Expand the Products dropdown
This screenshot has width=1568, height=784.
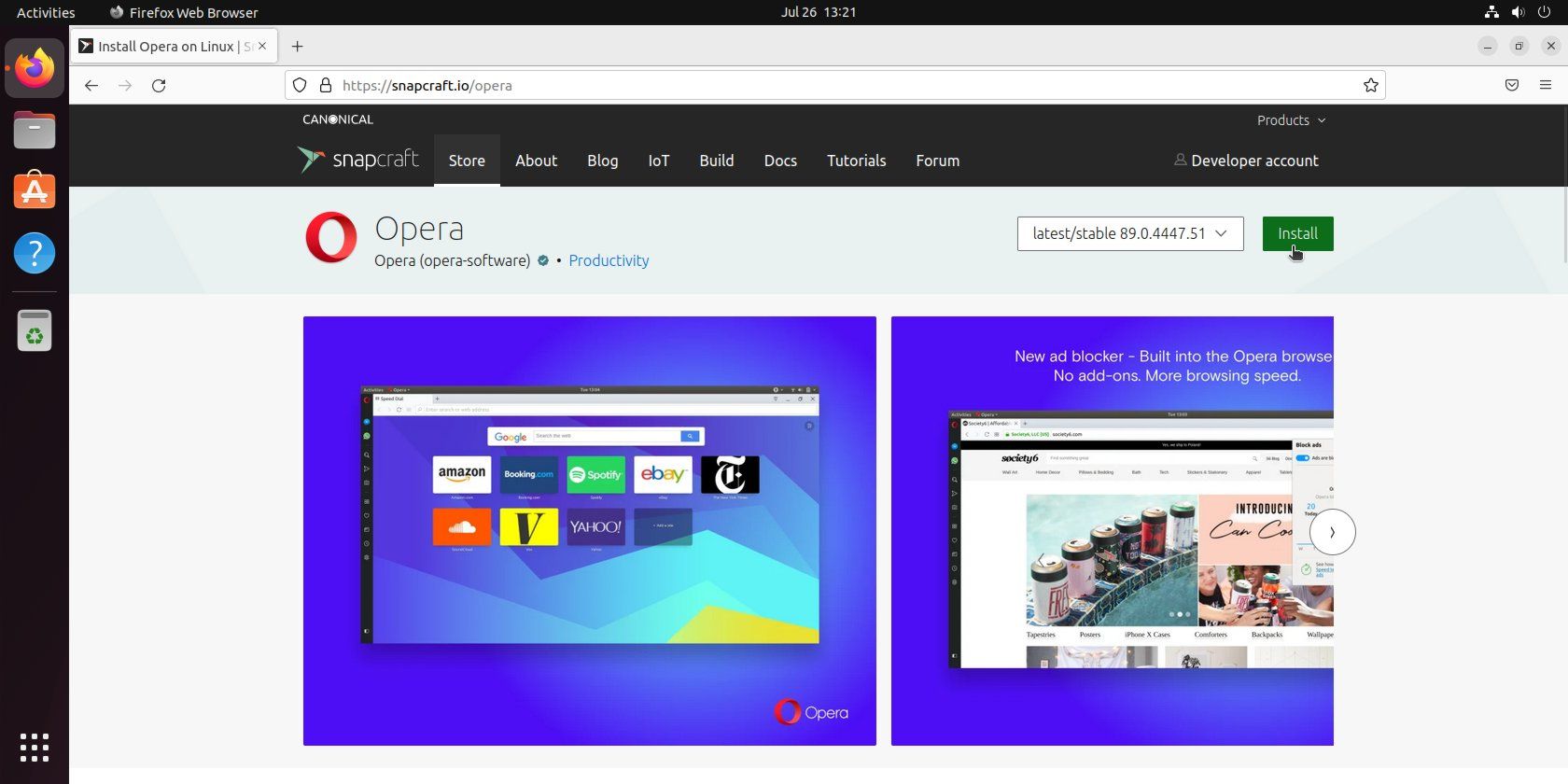point(1291,120)
